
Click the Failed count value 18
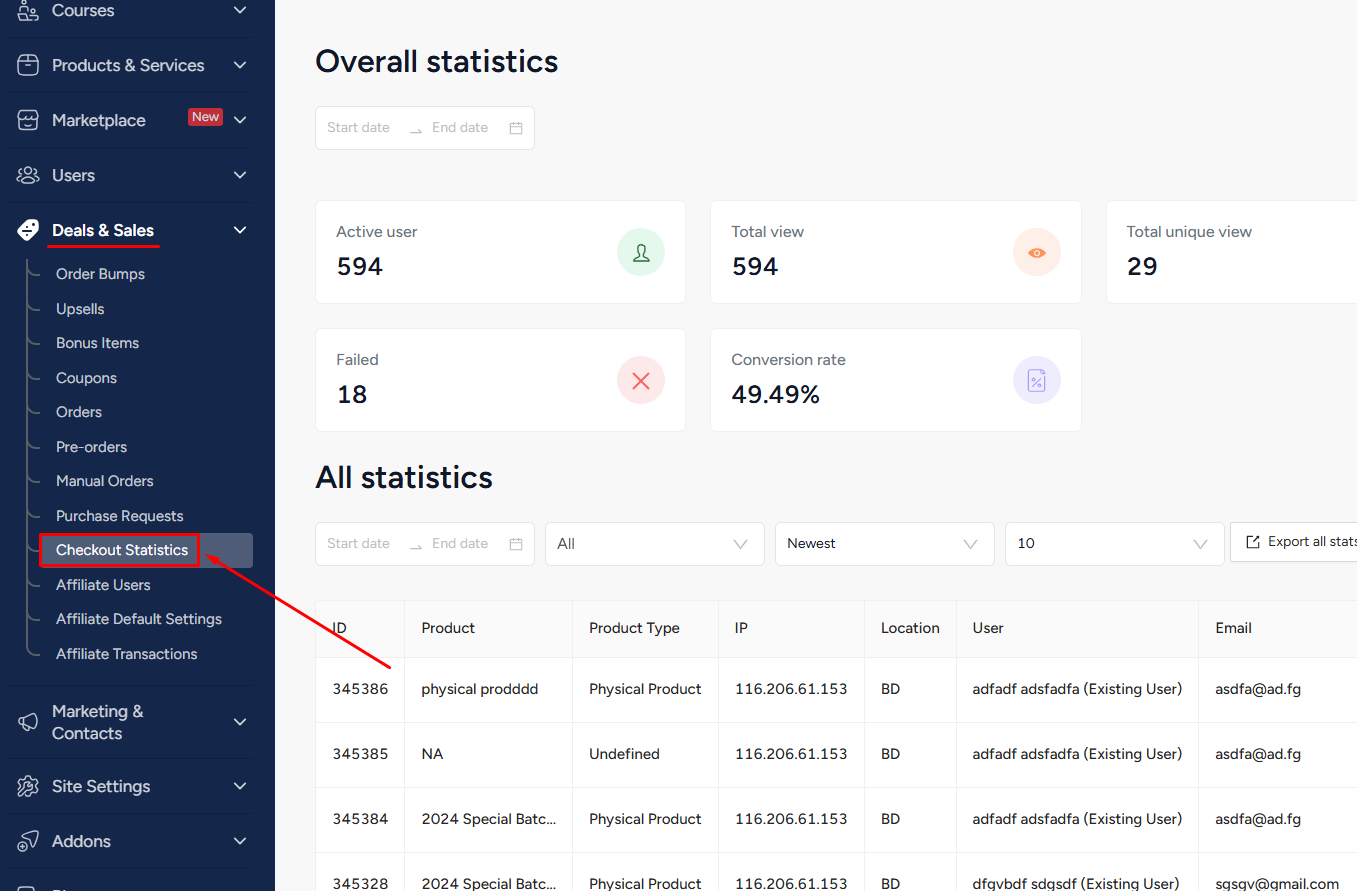(x=352, y=395)
